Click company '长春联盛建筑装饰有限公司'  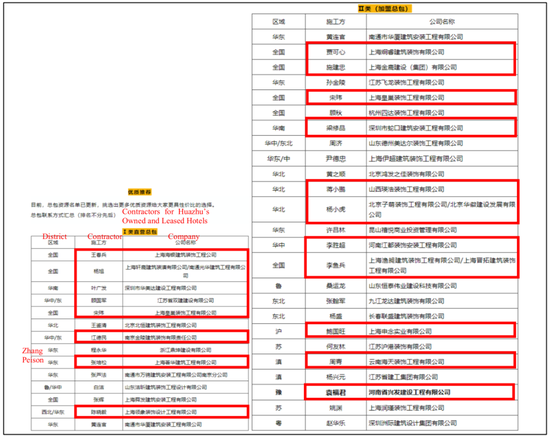pos(407,316)
